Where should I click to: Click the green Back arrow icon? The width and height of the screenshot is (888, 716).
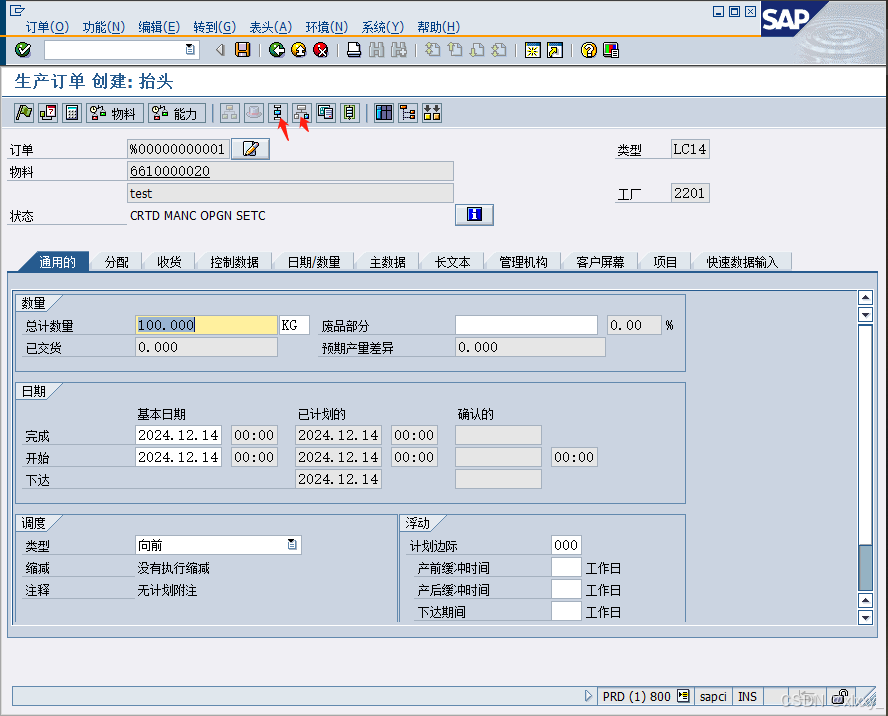277,50
